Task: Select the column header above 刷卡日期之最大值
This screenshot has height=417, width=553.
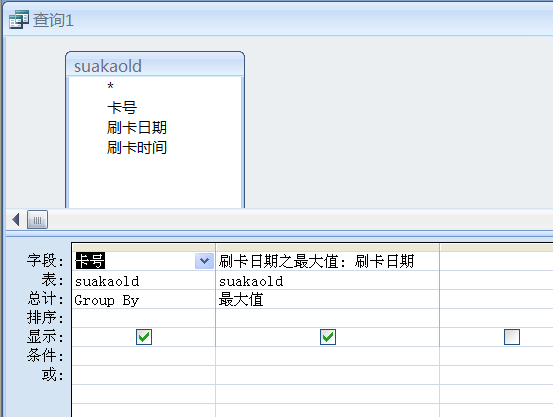Action: pos(327,247)
